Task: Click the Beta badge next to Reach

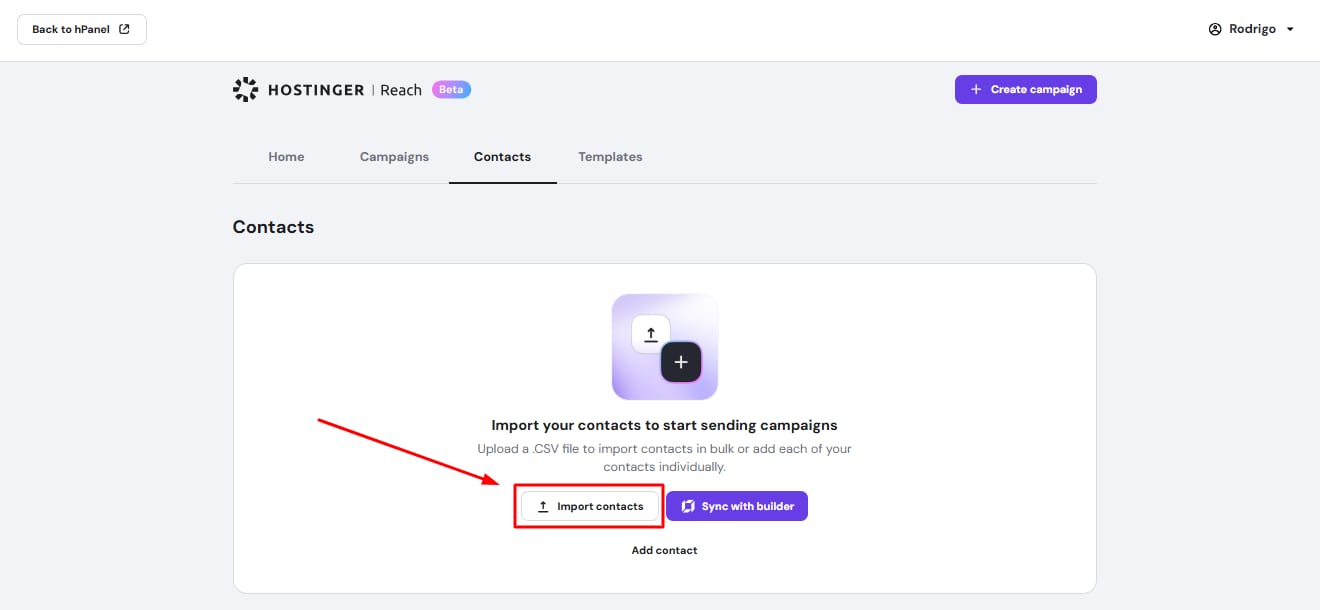Action: [451, 90]
